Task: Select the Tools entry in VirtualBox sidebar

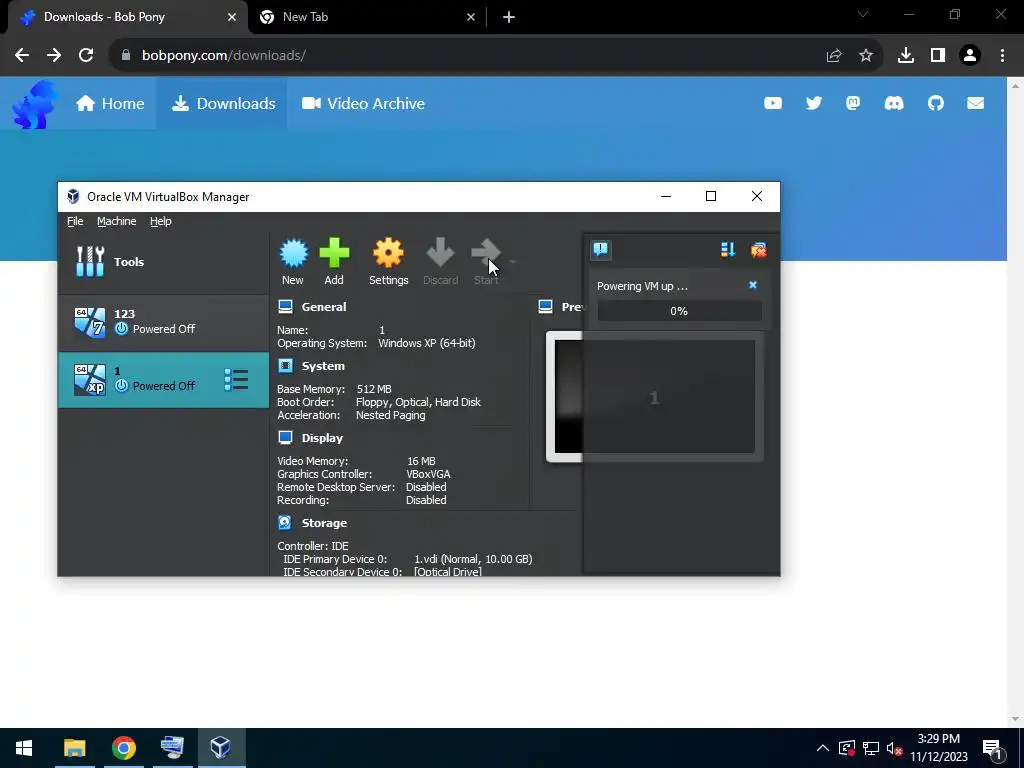Action: tap(163, 262)
